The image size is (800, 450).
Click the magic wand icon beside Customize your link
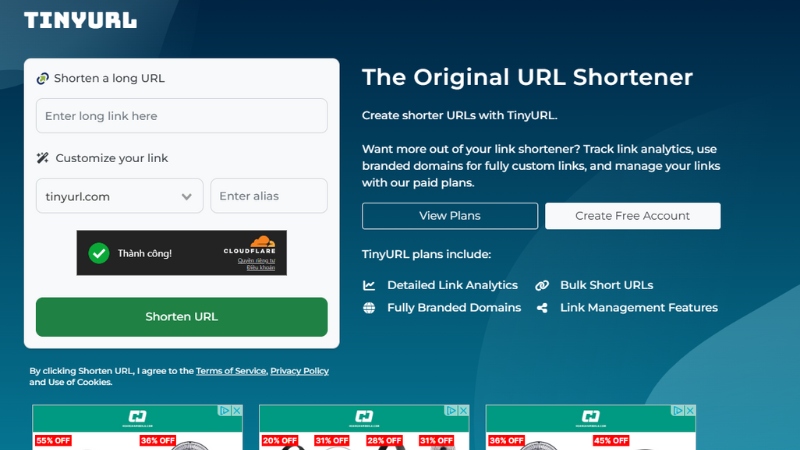(42, 158)
